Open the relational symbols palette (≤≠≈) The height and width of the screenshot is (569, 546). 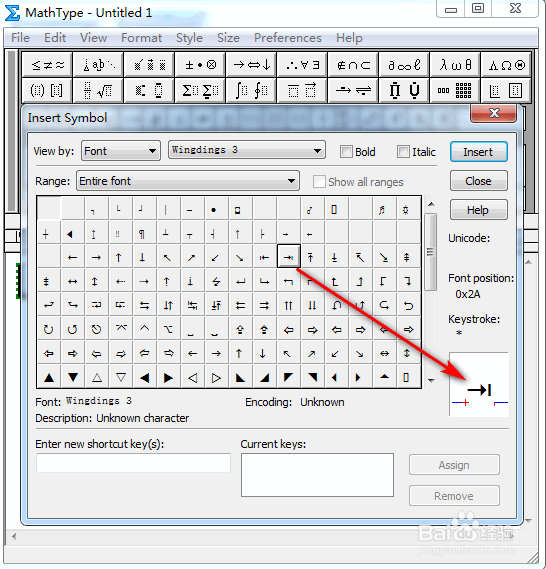click(47, 65)
